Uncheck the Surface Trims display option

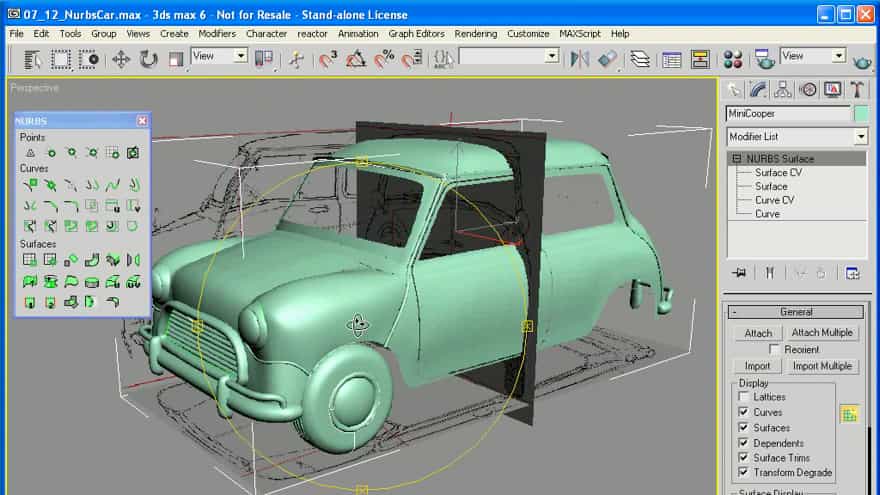(x=743, y=458)
